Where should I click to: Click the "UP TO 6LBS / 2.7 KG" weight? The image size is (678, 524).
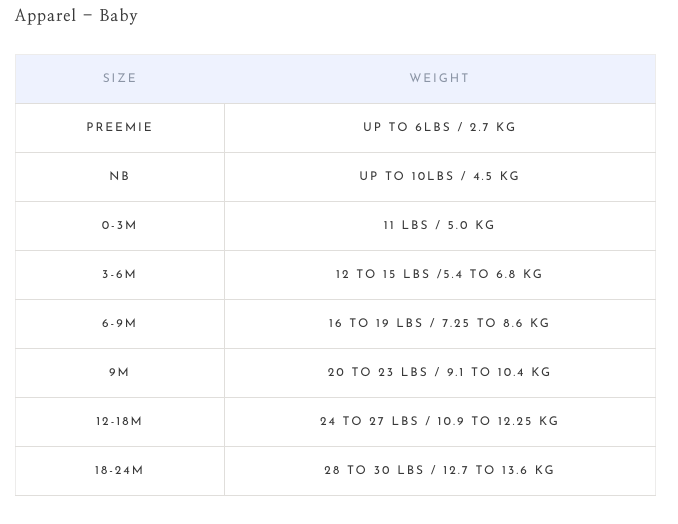(439, 128)
